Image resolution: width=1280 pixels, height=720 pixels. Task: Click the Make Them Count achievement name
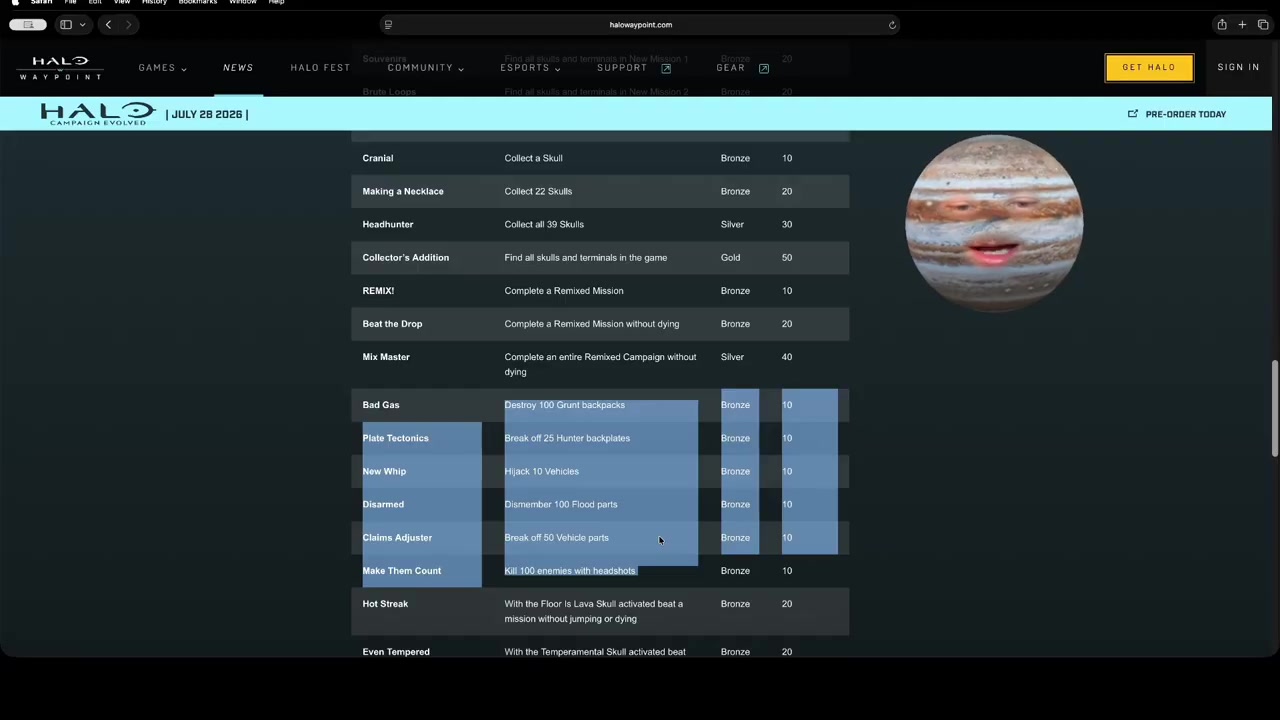(x=402, y=570)
